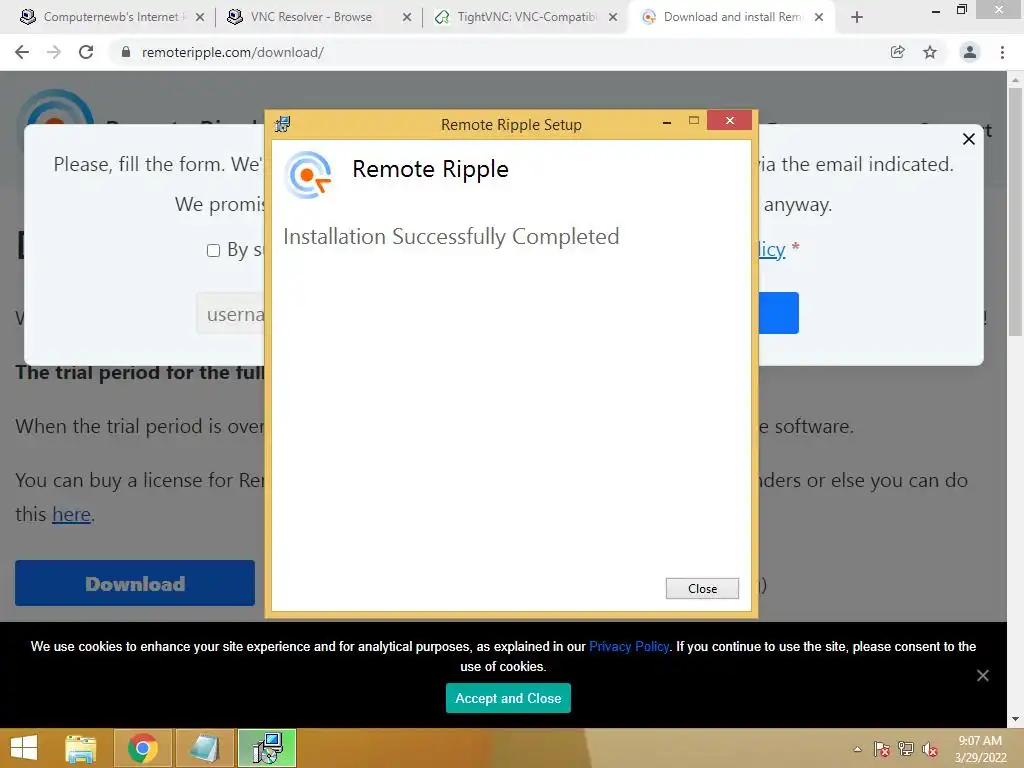Click Accept and Close cookie button
The height and width of the screenshot is (768, 1024).
tap(508, 698)
